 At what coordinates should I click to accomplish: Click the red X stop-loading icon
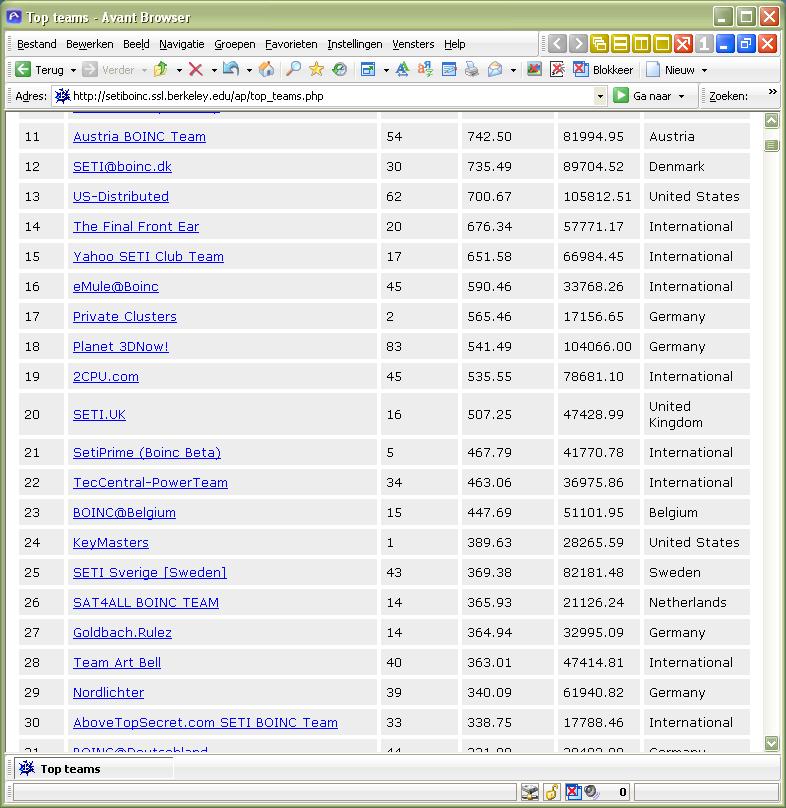[x=195, y=69]
